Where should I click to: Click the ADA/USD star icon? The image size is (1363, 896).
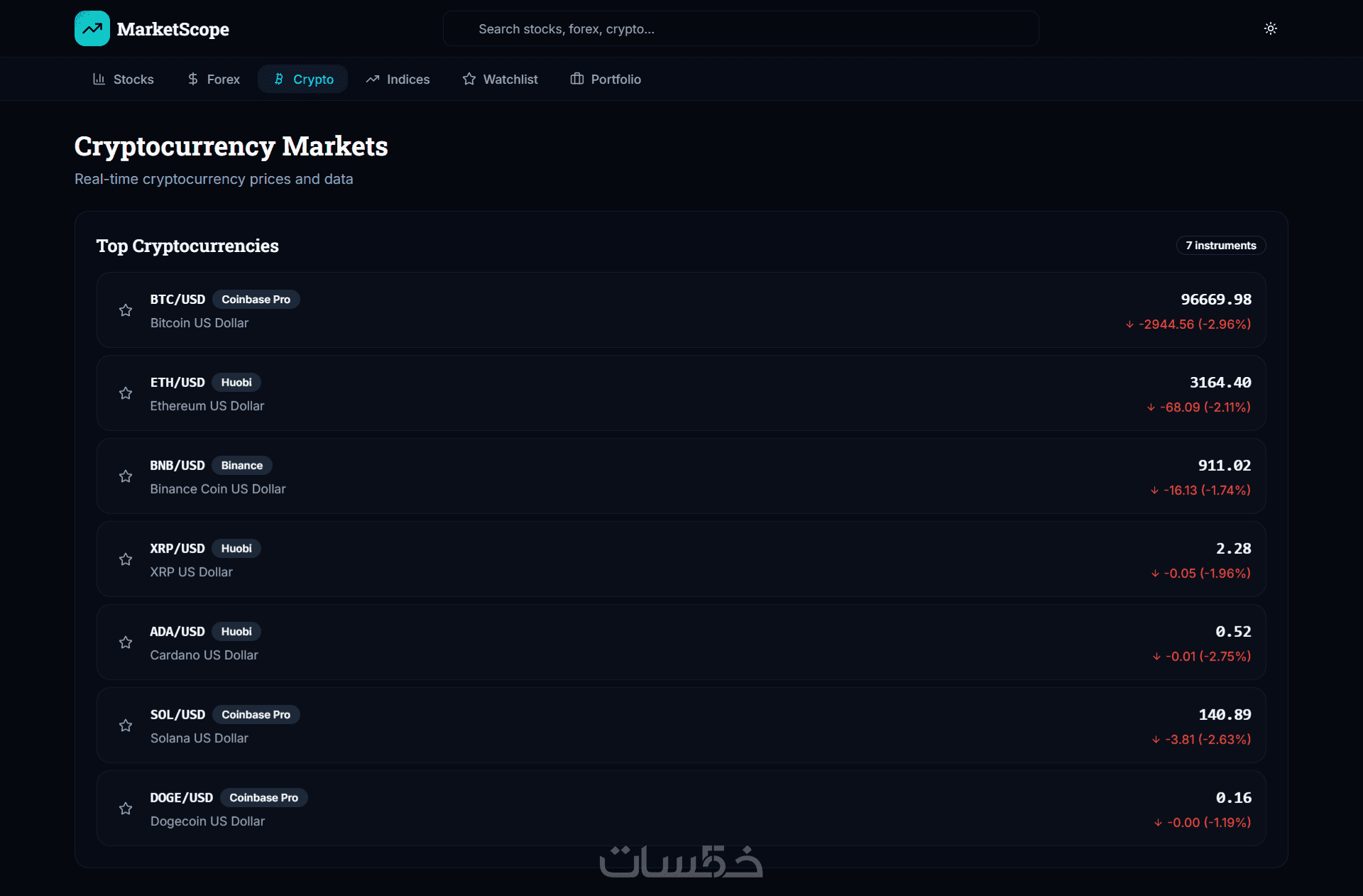(126, 643)
